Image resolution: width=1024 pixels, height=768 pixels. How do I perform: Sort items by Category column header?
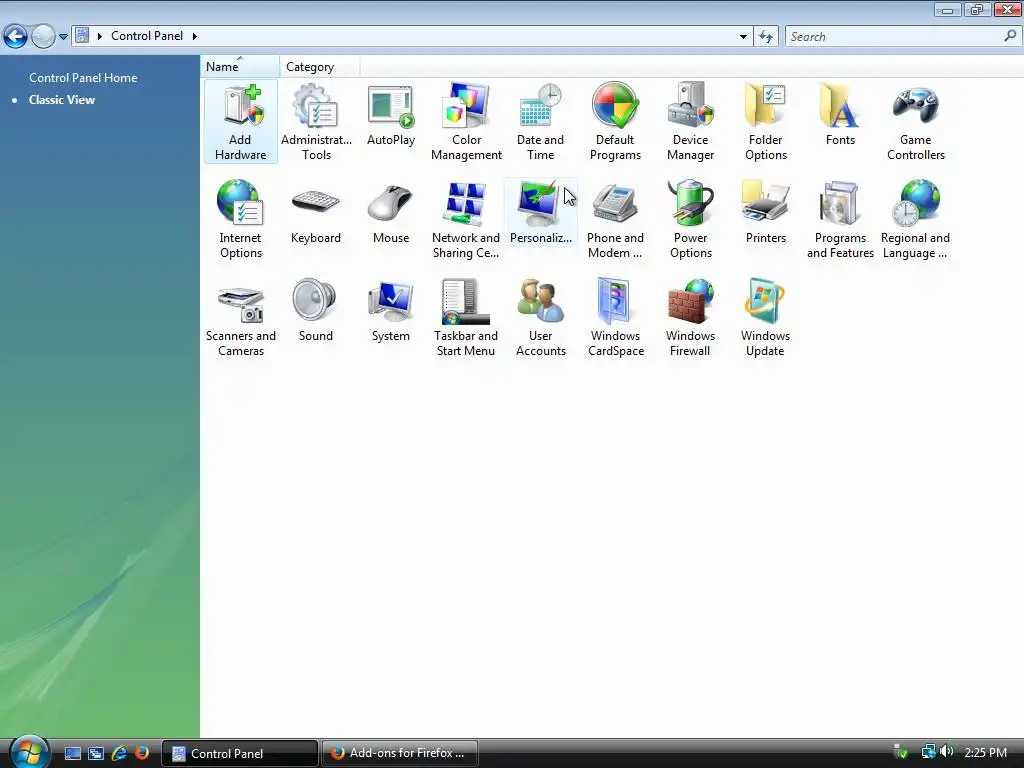(319, 67)
